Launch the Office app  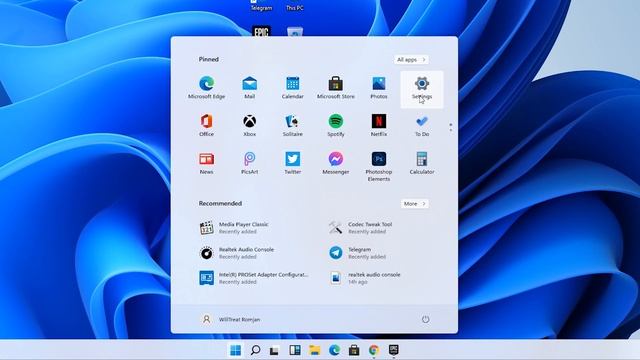click(207, 125)
